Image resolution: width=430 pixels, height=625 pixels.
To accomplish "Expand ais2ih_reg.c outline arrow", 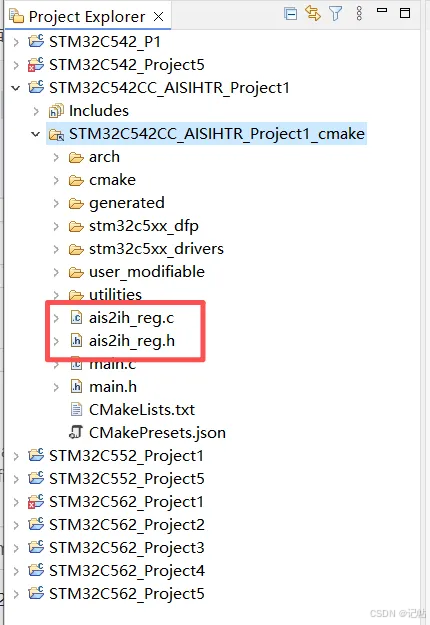I will (56, 318).
